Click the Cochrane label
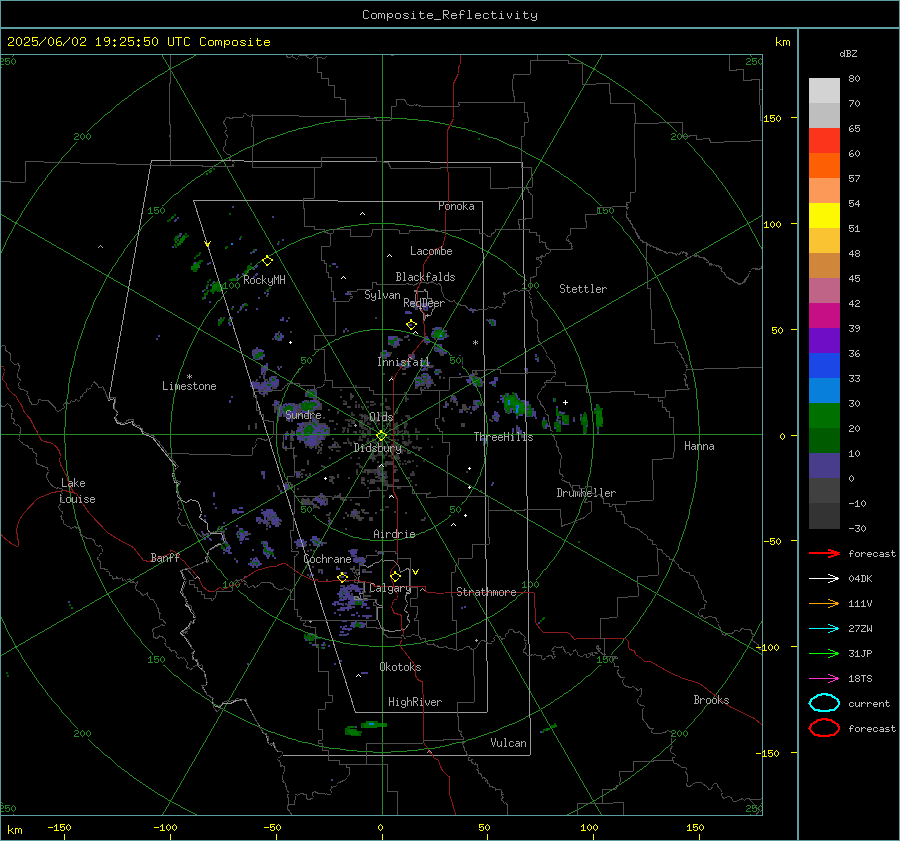900x841 pixels. [327, 559]
